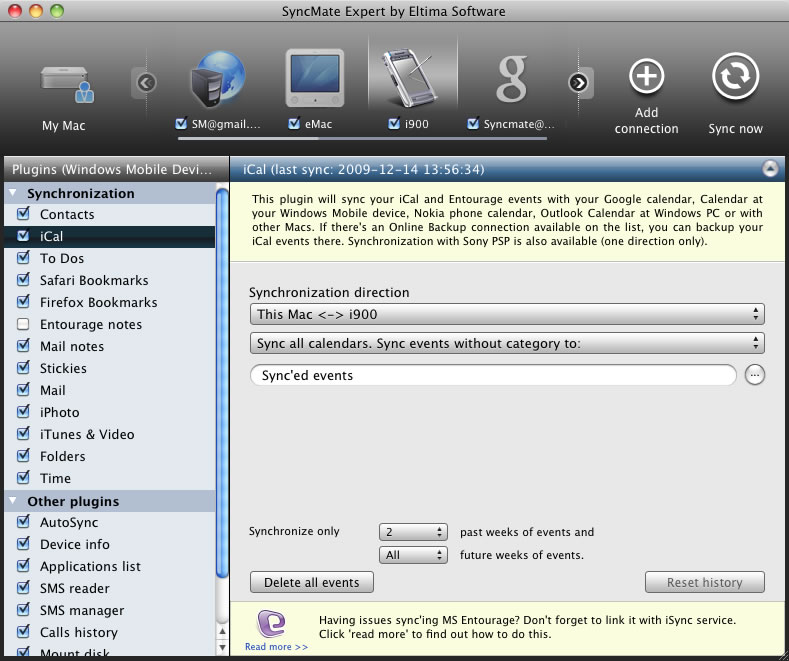
Task: Collapse the iCal description header arrow
Action: (x=770, y=169)
